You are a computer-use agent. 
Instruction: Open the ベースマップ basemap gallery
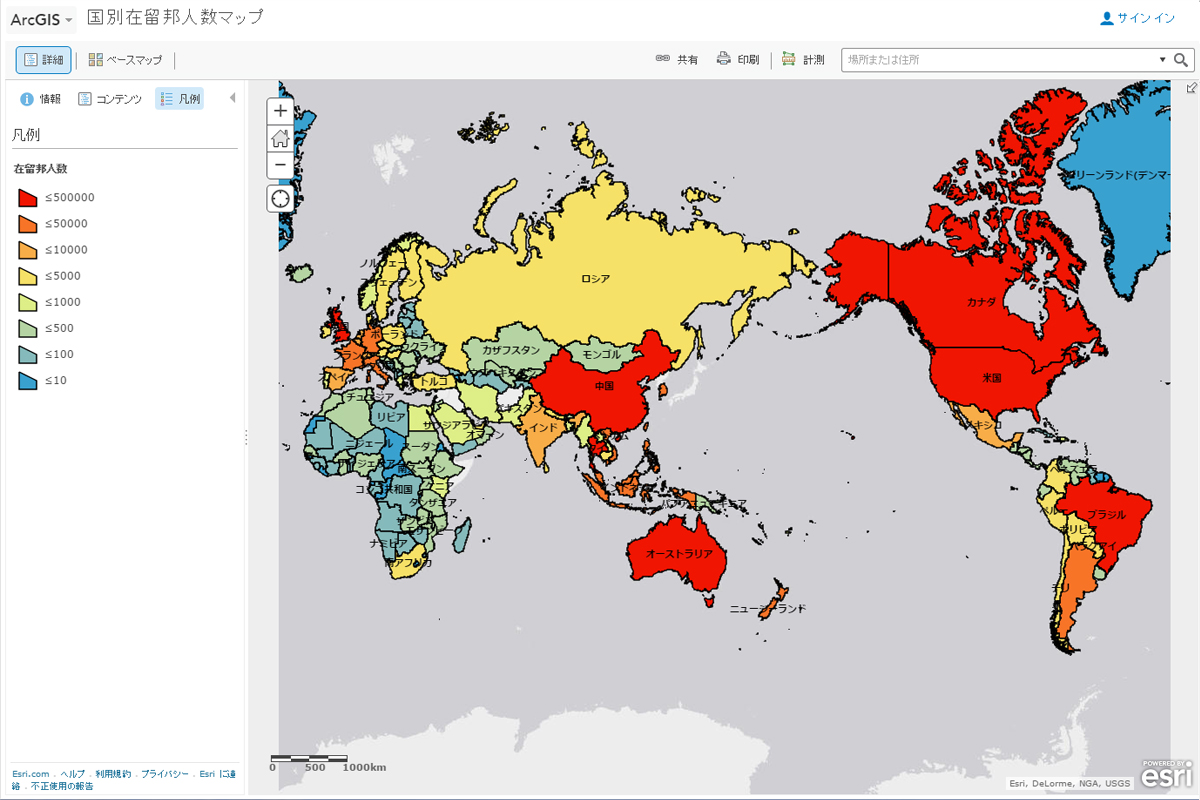[x=125, y=60]
